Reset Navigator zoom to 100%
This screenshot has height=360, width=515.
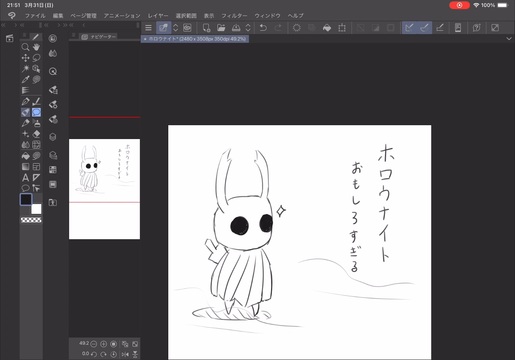113,344
